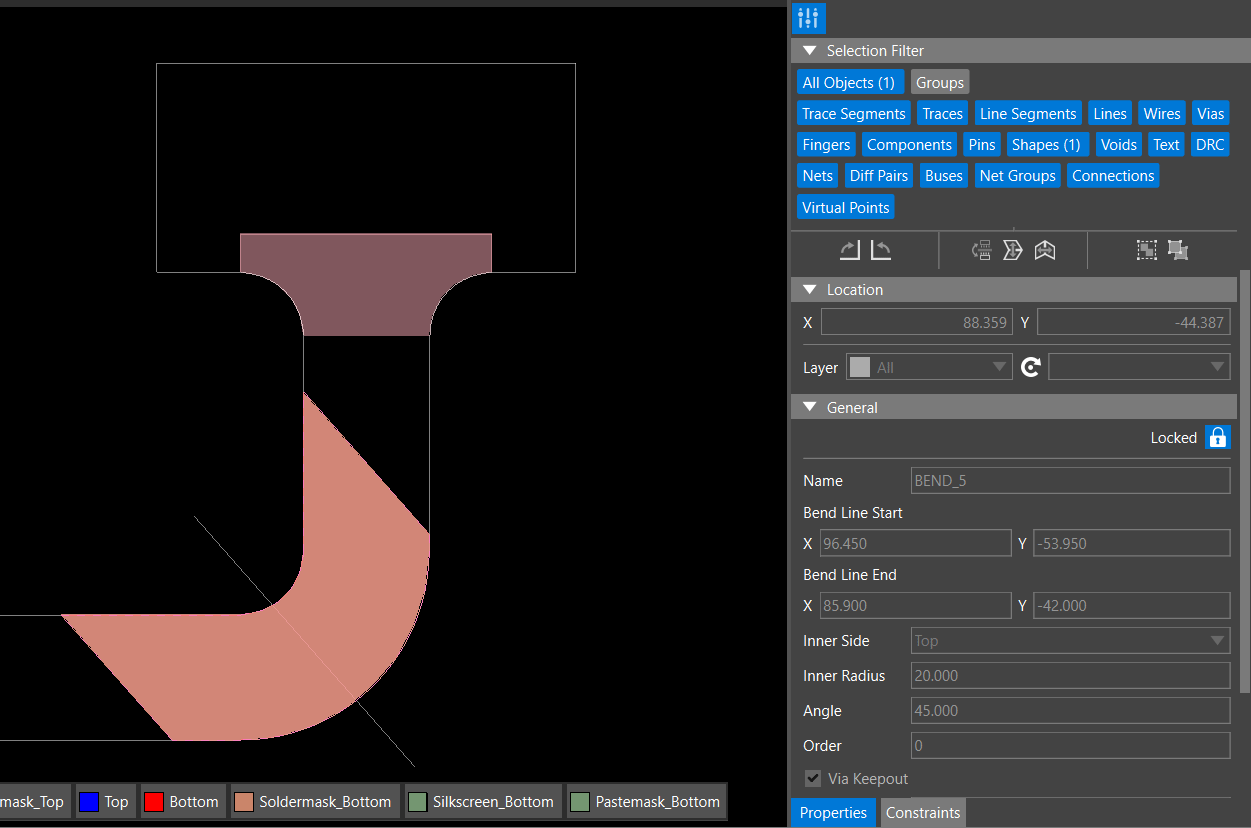1251x828 pixels.
Task: Click the Wires filter button
Action: [1162, 113]
